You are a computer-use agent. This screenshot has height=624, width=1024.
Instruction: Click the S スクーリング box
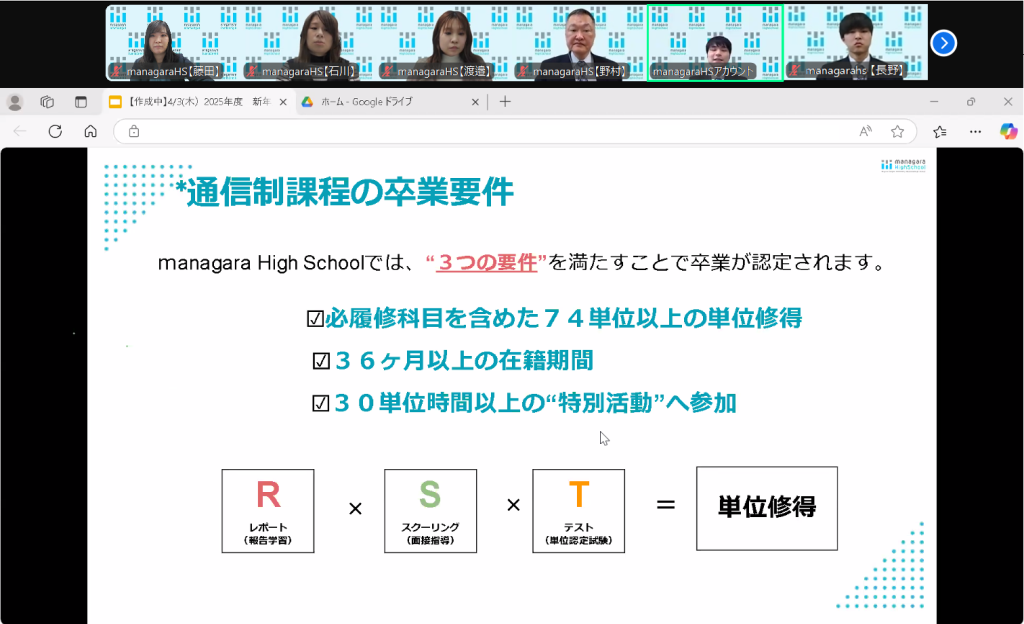430,511
